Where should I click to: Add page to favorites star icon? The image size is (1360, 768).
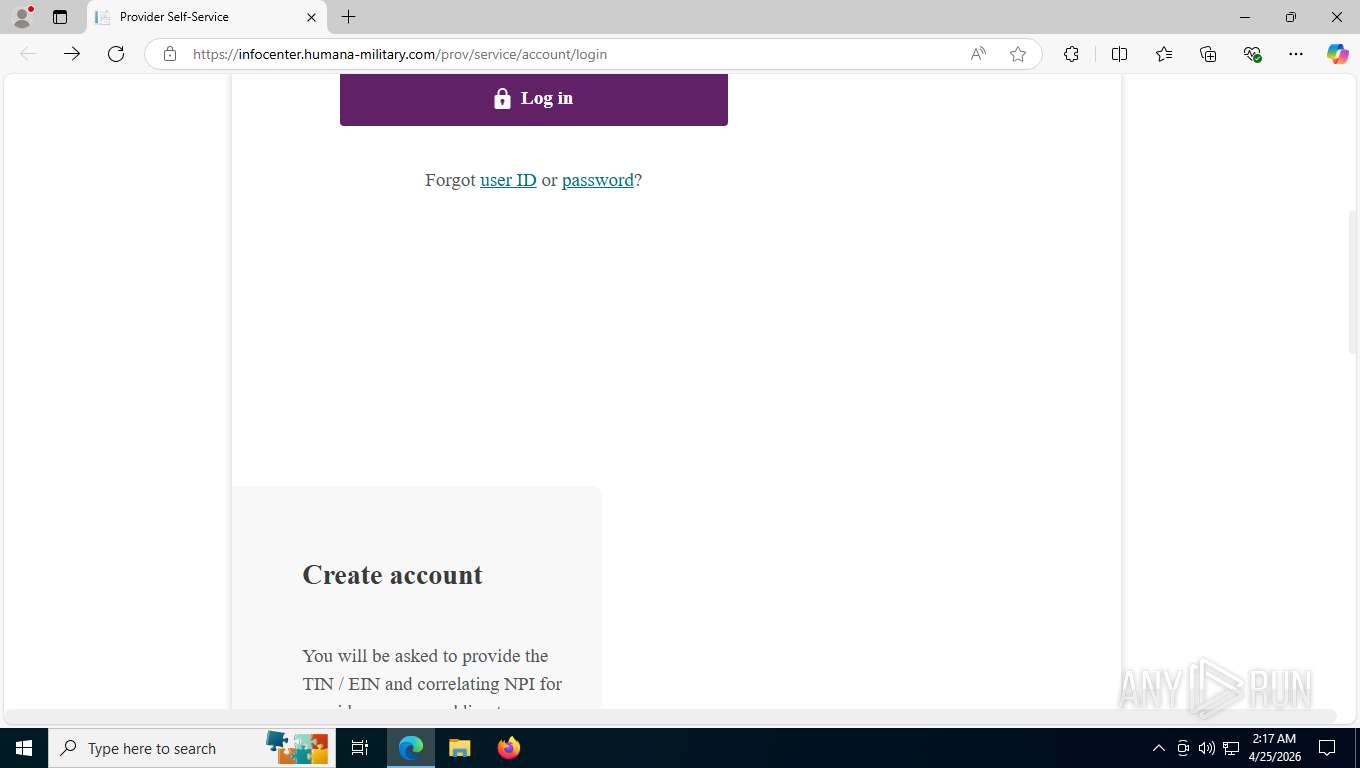pyautogui.click(x=1018, y=54)
